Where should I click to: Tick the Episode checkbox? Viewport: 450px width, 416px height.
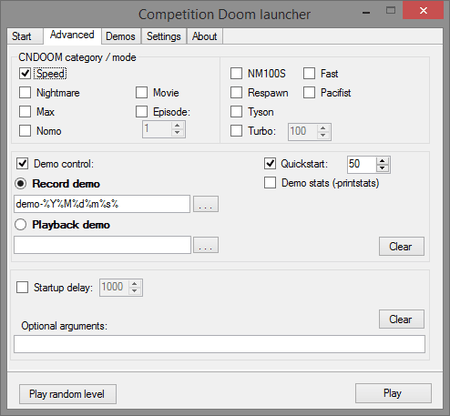[x=142, y=112]
